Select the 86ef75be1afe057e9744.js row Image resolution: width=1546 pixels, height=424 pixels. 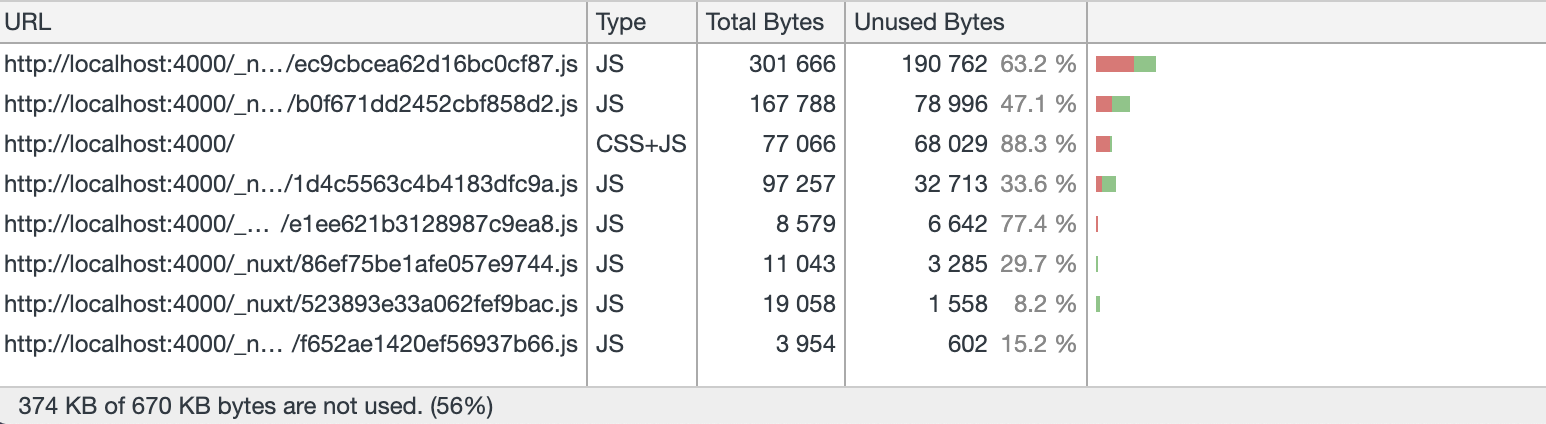291,264
